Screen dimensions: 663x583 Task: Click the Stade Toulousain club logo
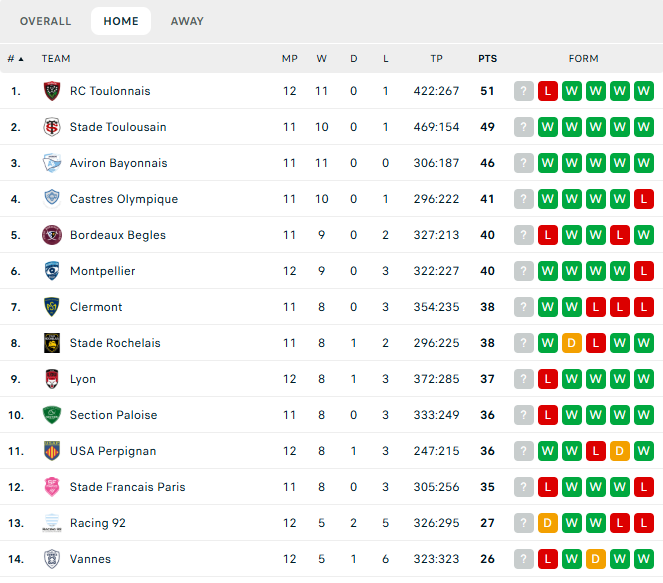(52, 127)
